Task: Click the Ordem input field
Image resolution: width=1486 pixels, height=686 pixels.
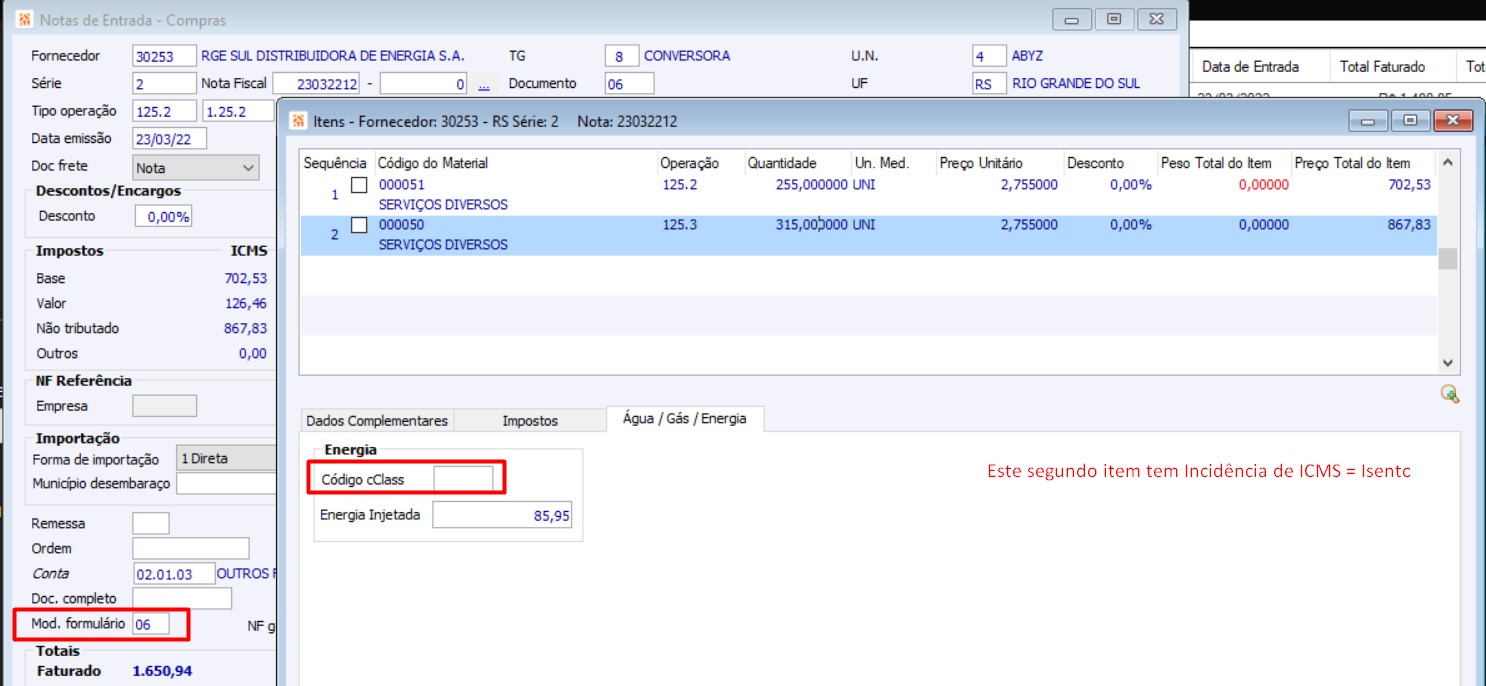Action: (x=191, y=549)
